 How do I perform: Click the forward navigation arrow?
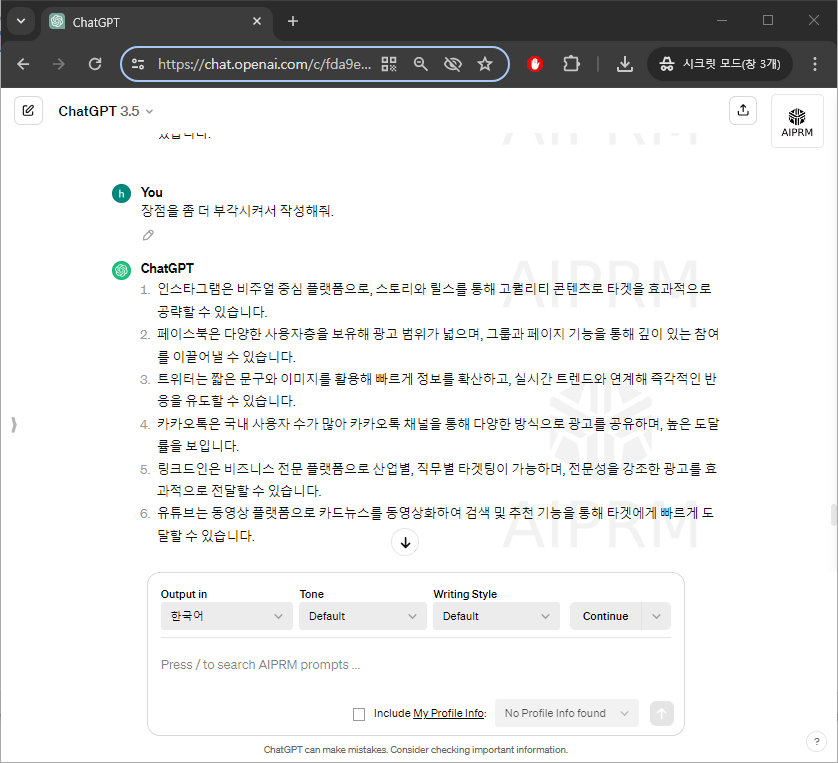59,64
